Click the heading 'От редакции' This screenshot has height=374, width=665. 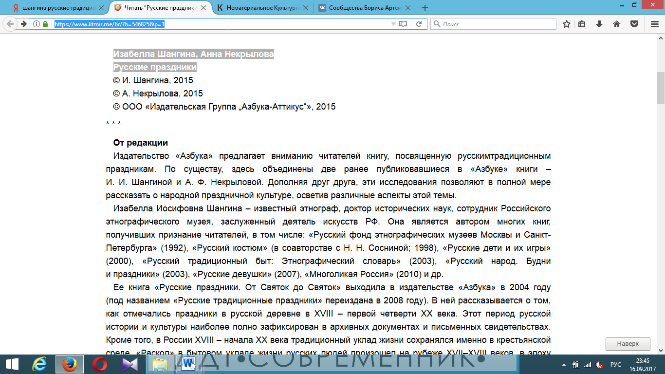(x=140, y=143)
